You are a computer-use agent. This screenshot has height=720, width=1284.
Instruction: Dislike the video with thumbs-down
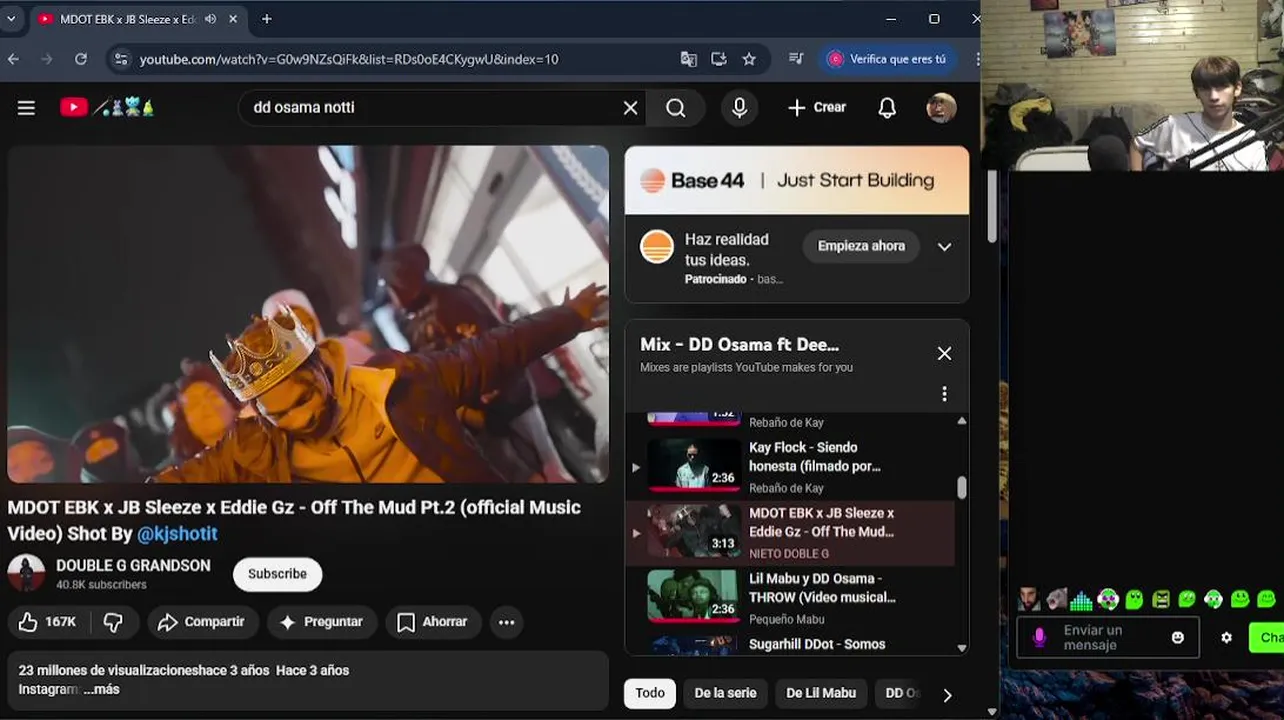113,622
